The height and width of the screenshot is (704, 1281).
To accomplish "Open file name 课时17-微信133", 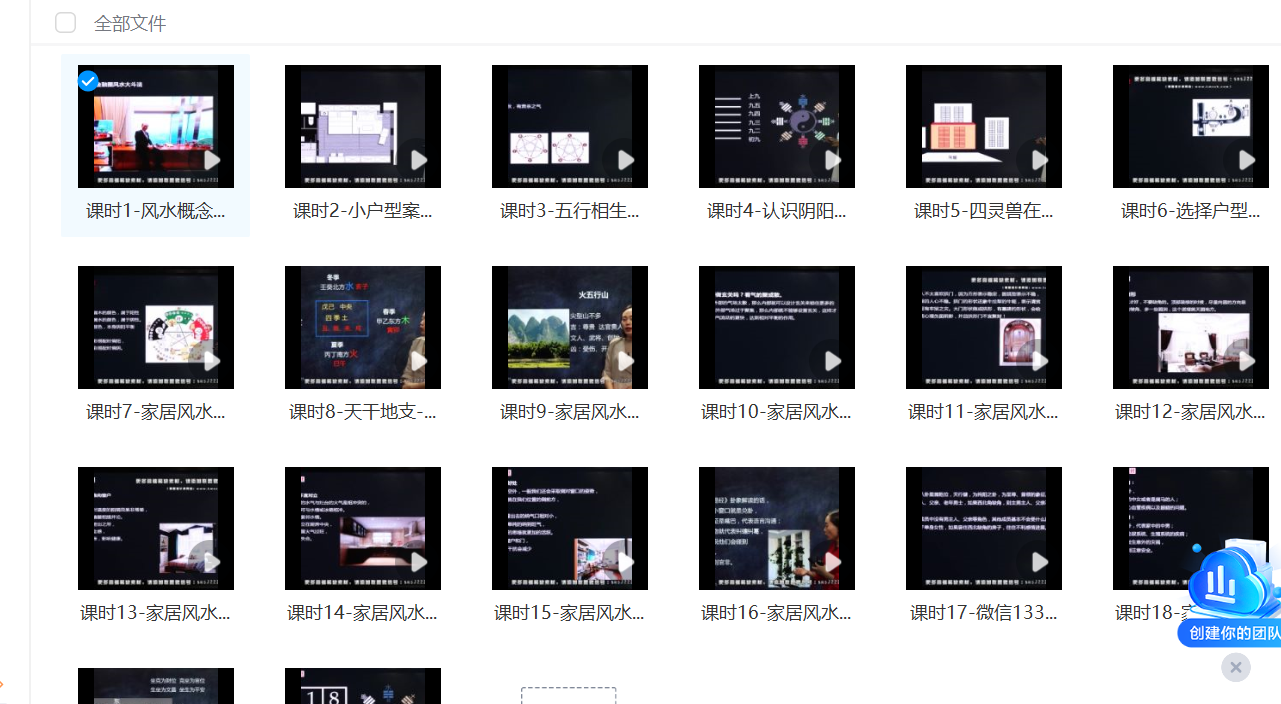I will pos(983,613).
